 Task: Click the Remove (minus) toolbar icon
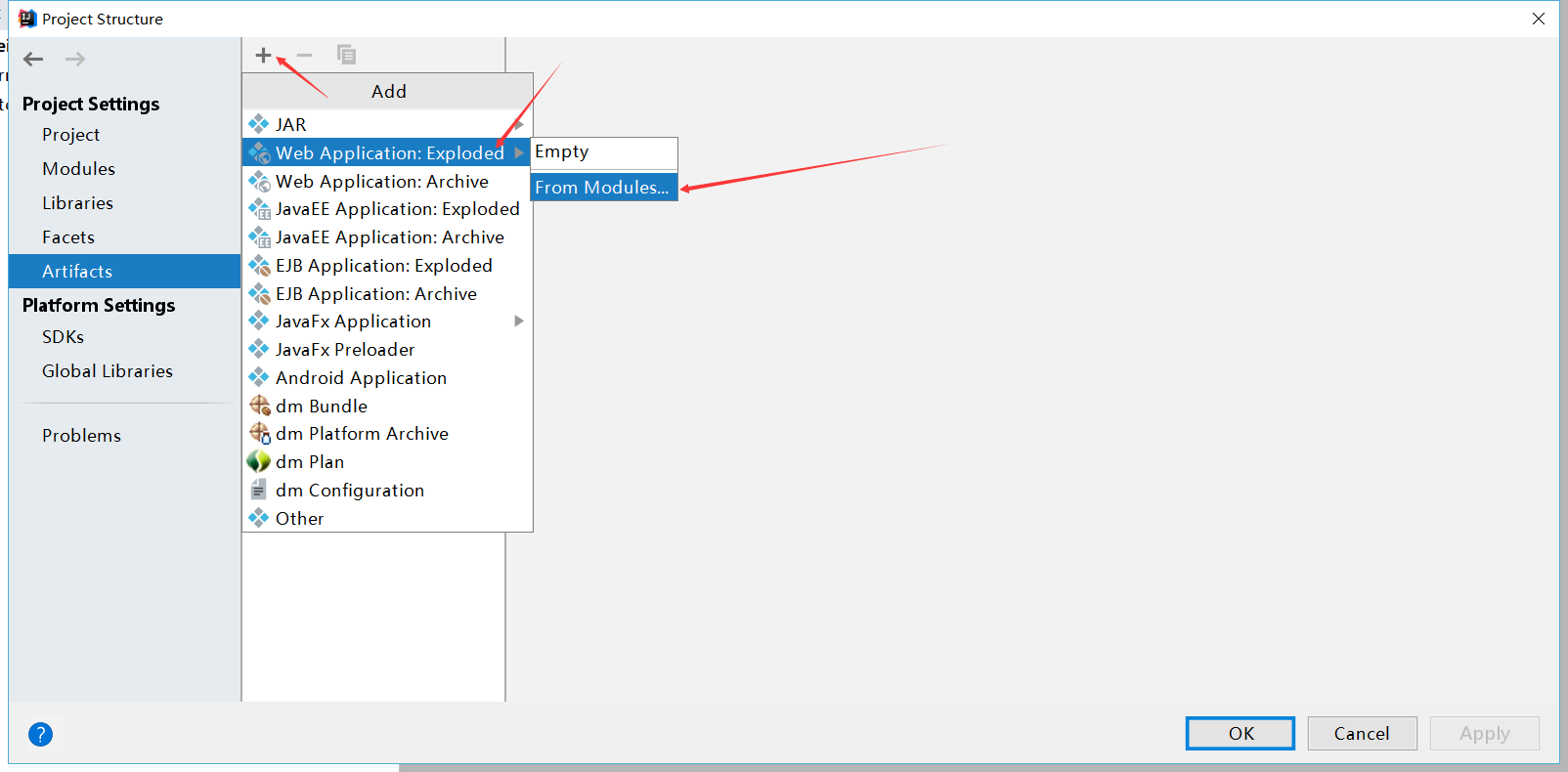(x=304, y=55)
